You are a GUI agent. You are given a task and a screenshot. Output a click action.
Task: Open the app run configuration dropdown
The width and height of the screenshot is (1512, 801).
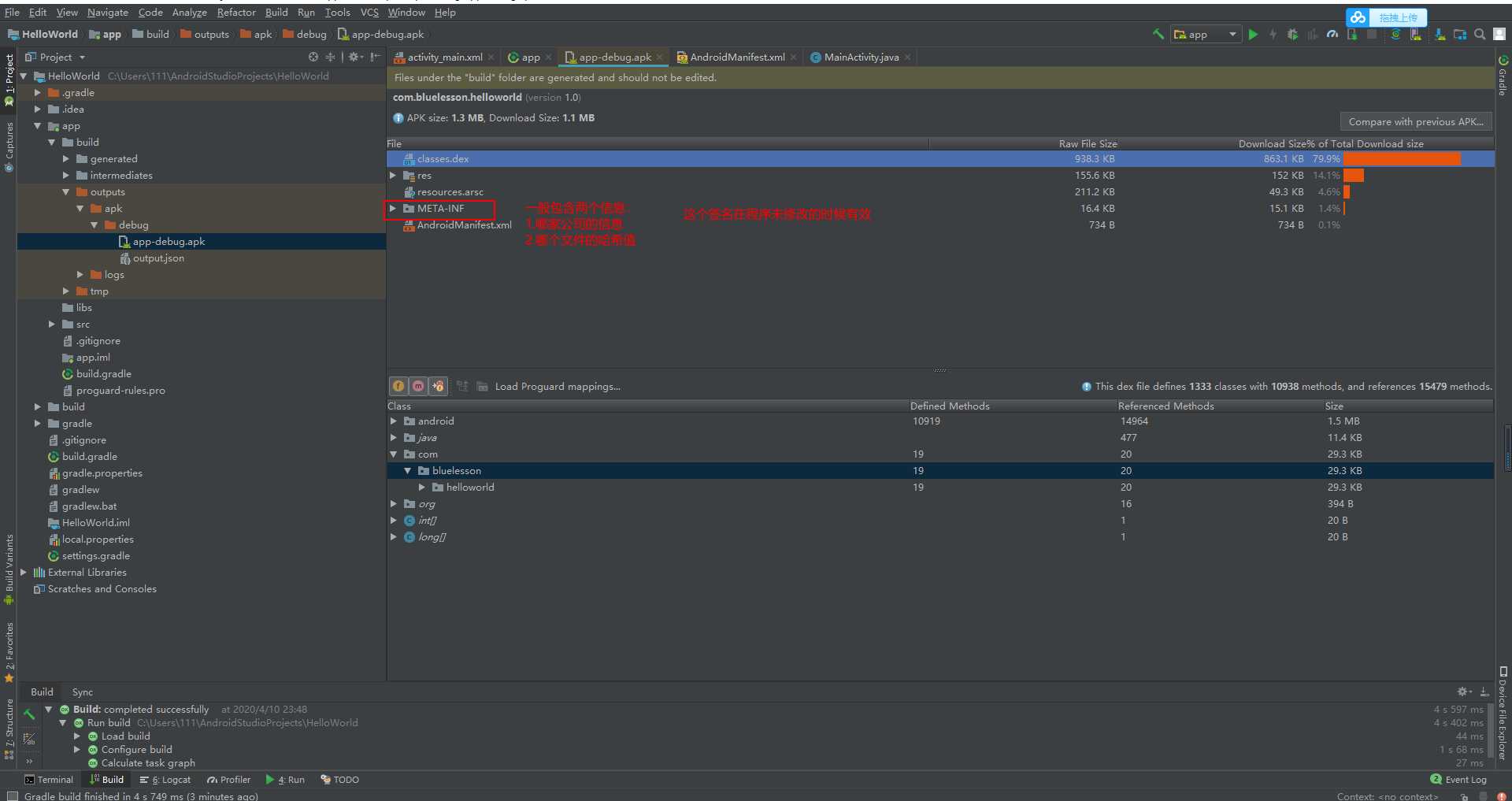pos(1205,34)
